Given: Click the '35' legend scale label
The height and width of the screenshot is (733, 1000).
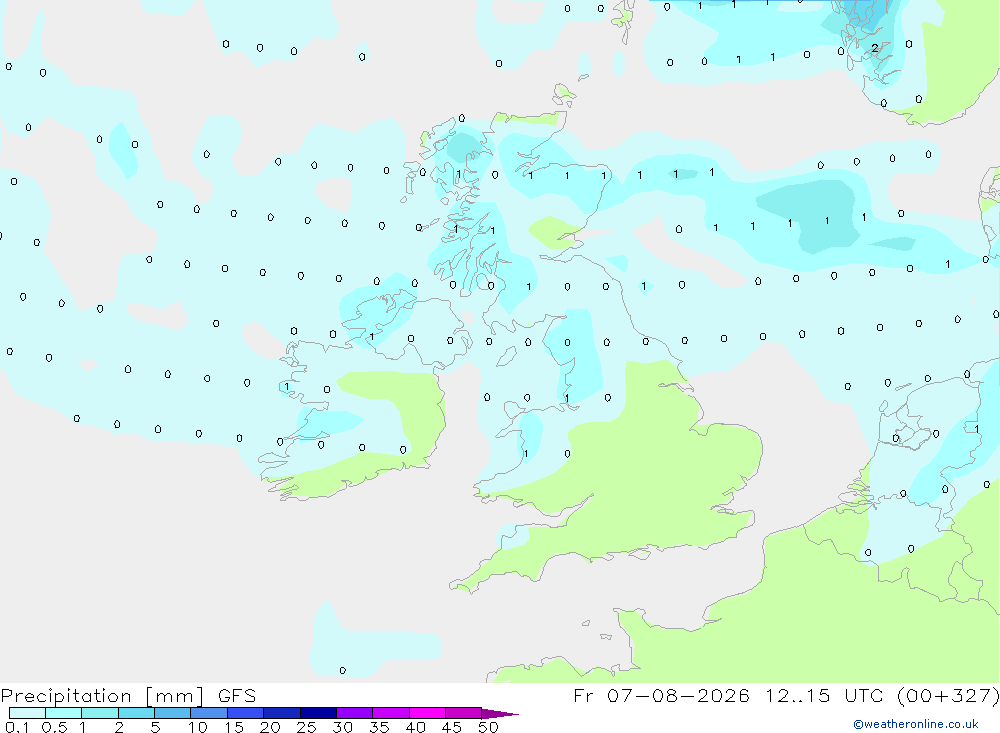Looking at the screenshot, I should [379, 727].
